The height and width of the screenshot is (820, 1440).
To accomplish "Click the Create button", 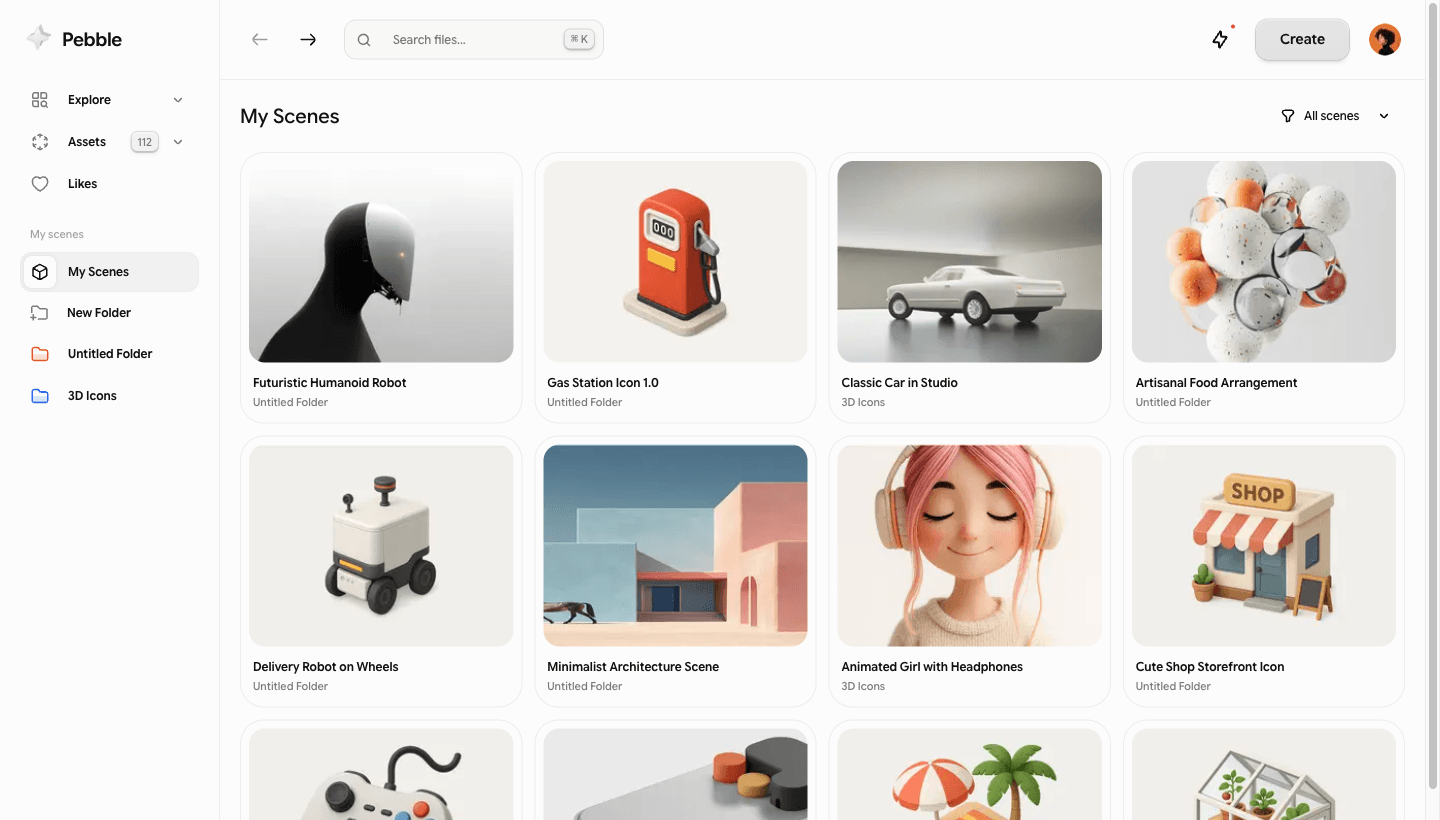I will (x=1302, y=40).
